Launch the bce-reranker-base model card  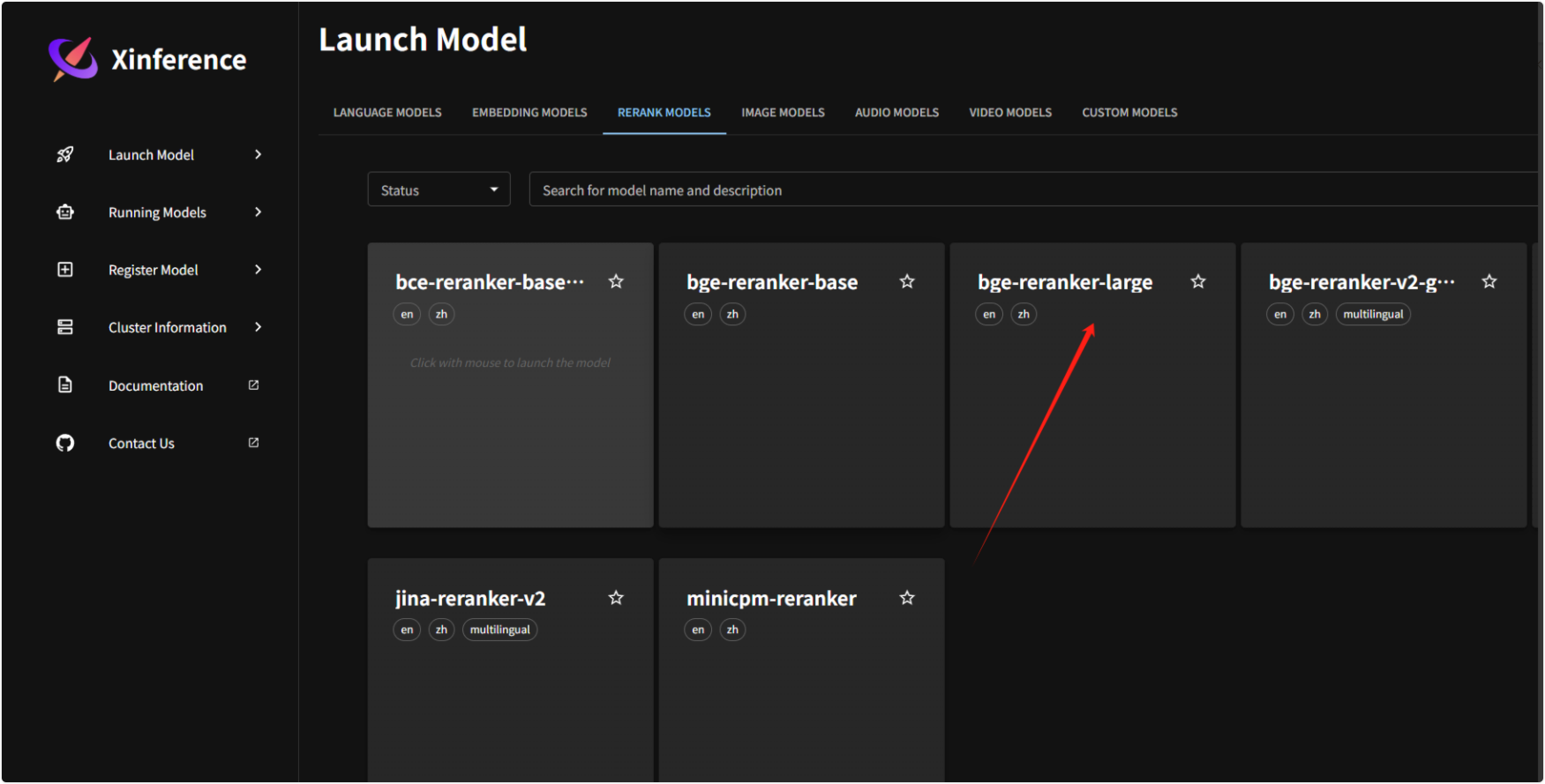pos(510,385)
